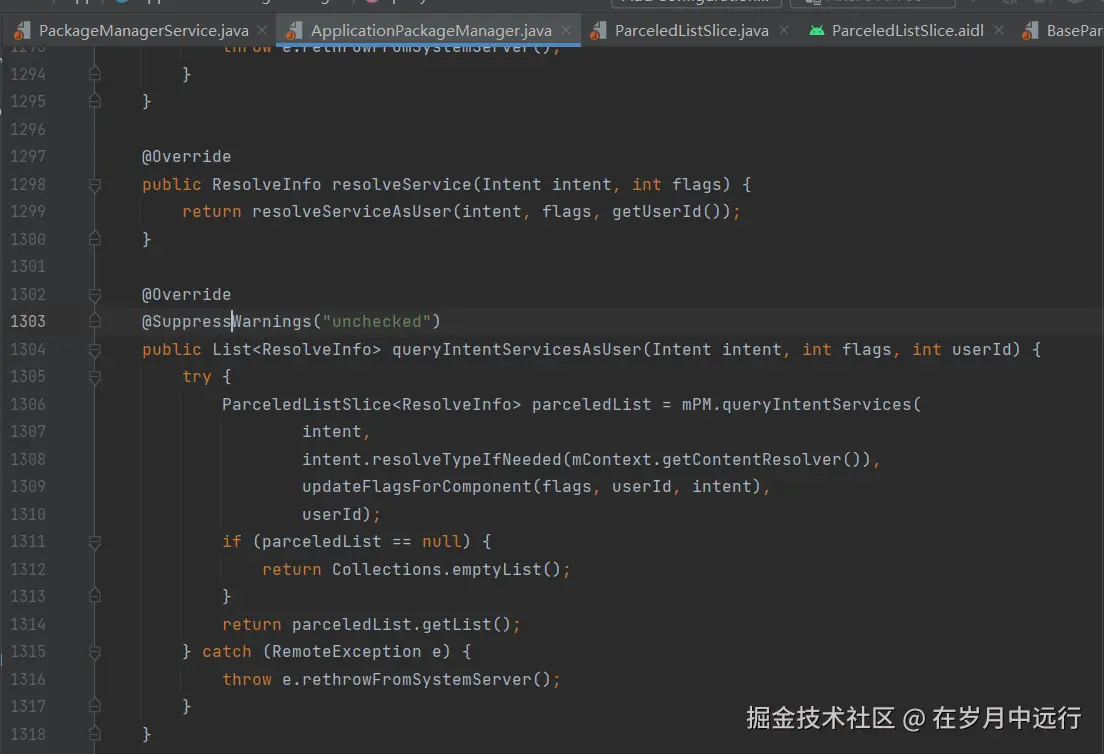Screen dimensions: 1104x754
Task: Click fold end marker at line 1318
Action: click(x=95, y=734)
